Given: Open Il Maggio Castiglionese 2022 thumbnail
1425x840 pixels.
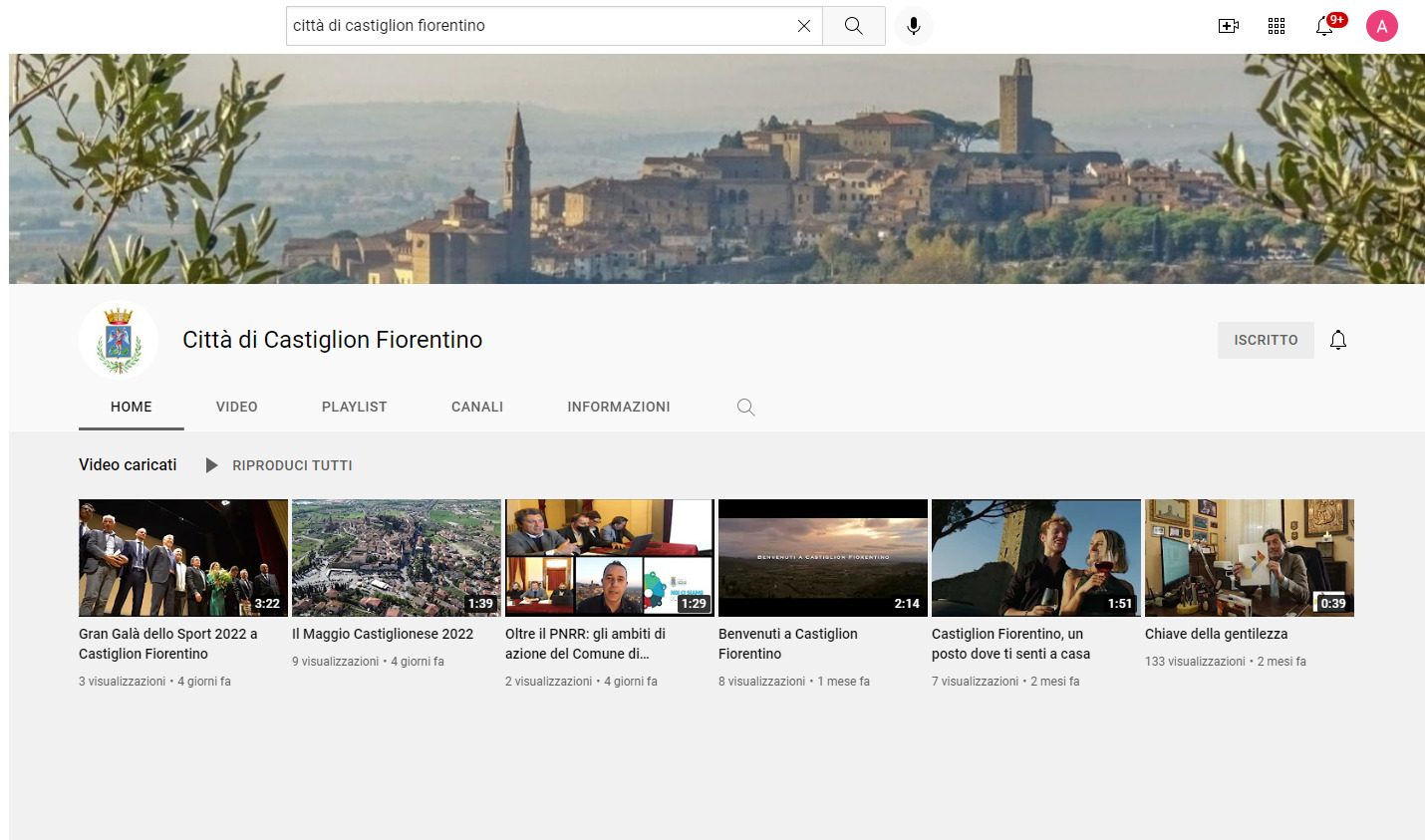Looking at the screenshot, I should 397,558.
